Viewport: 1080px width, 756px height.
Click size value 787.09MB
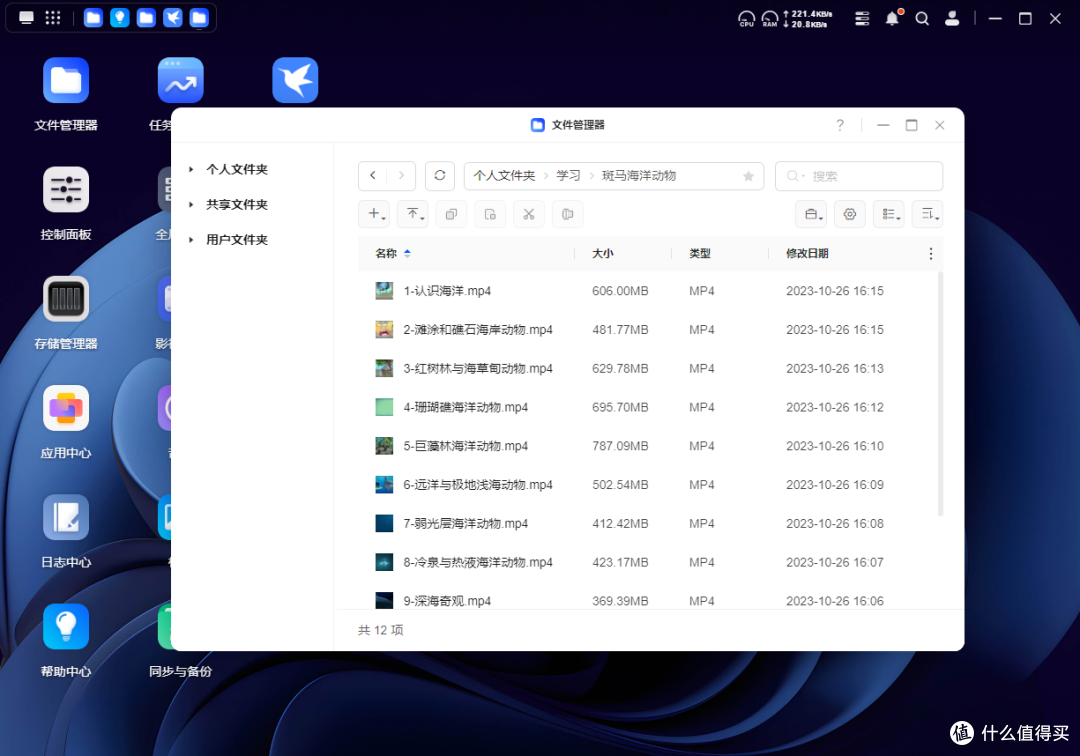click(x=620, y=446)
